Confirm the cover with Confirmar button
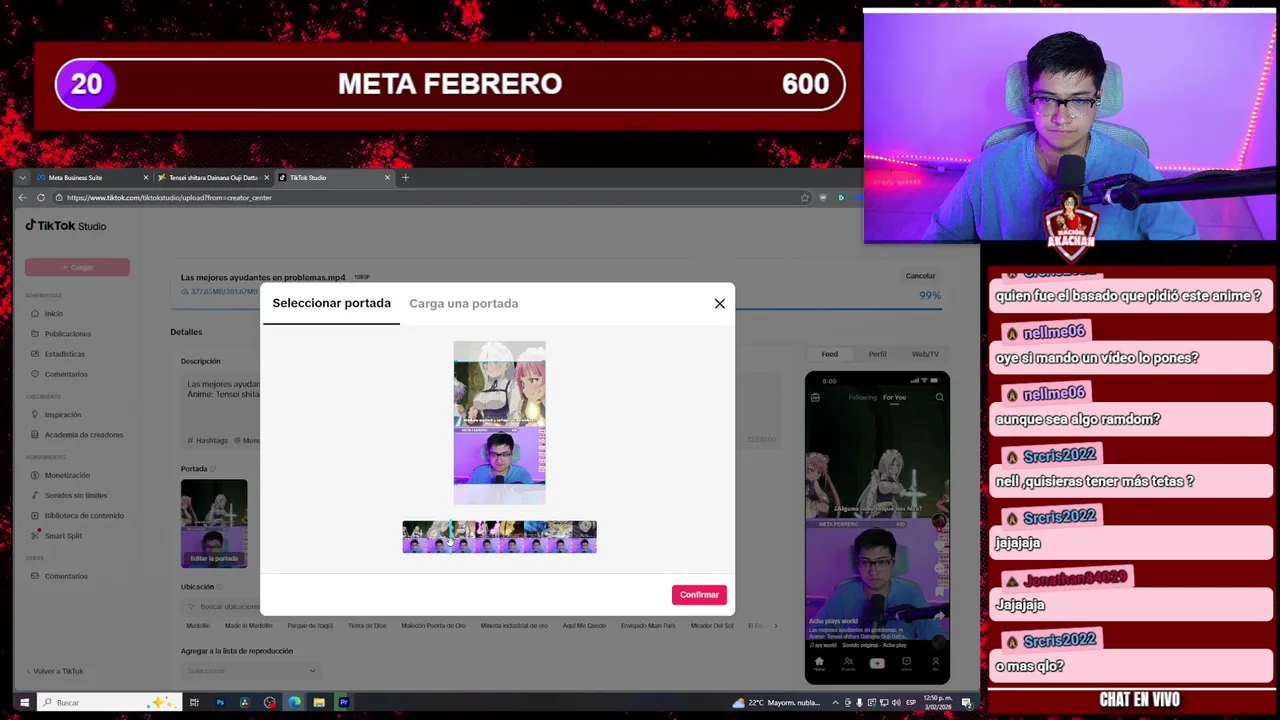The width and height of the screenshot is (1280, 720). pyautogui.click(x=699, y=595)
